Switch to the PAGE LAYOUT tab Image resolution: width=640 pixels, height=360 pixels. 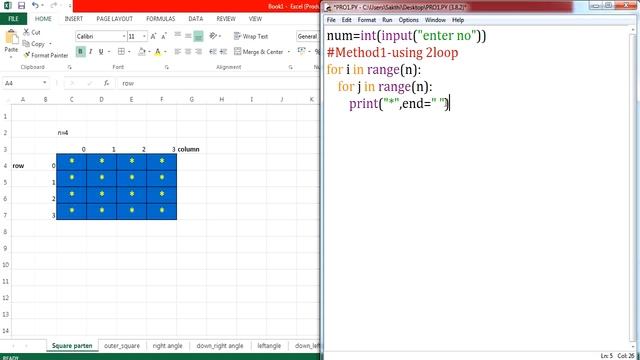coord(114,19)
